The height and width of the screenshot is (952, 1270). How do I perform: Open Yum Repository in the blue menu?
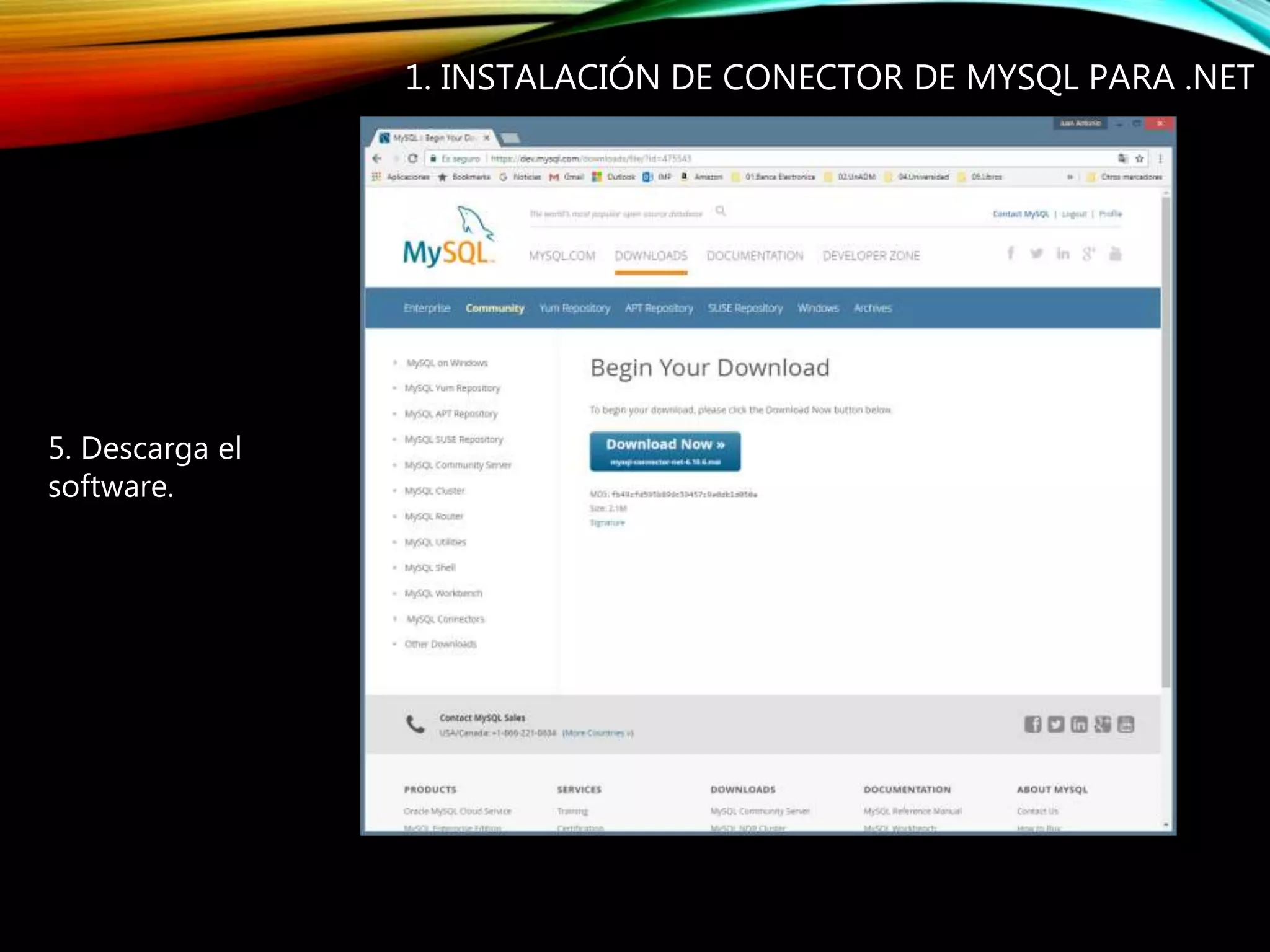click(x=574, y=308)
